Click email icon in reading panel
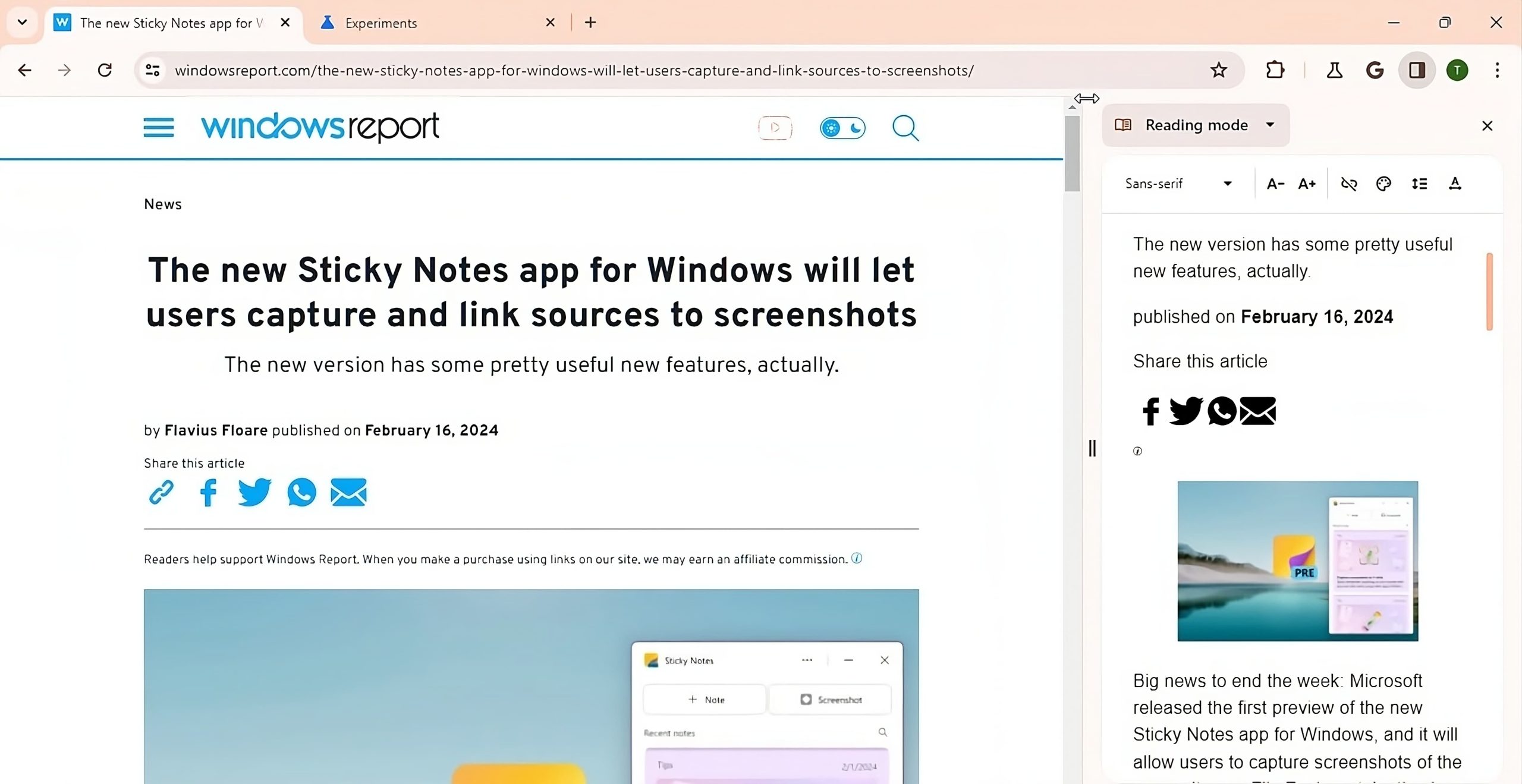 click(1258, 411)
